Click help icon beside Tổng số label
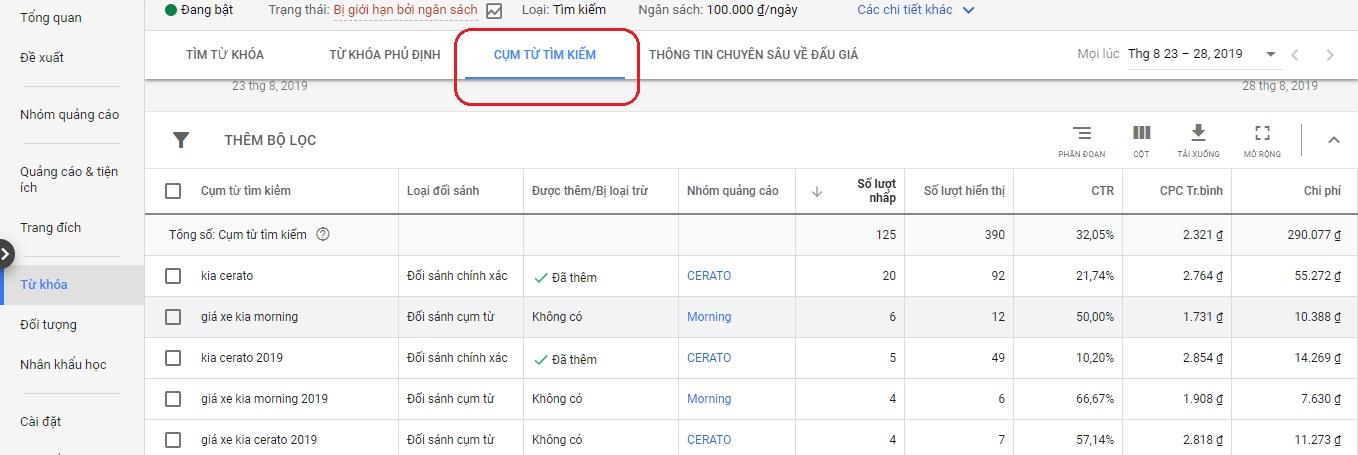 323,235
